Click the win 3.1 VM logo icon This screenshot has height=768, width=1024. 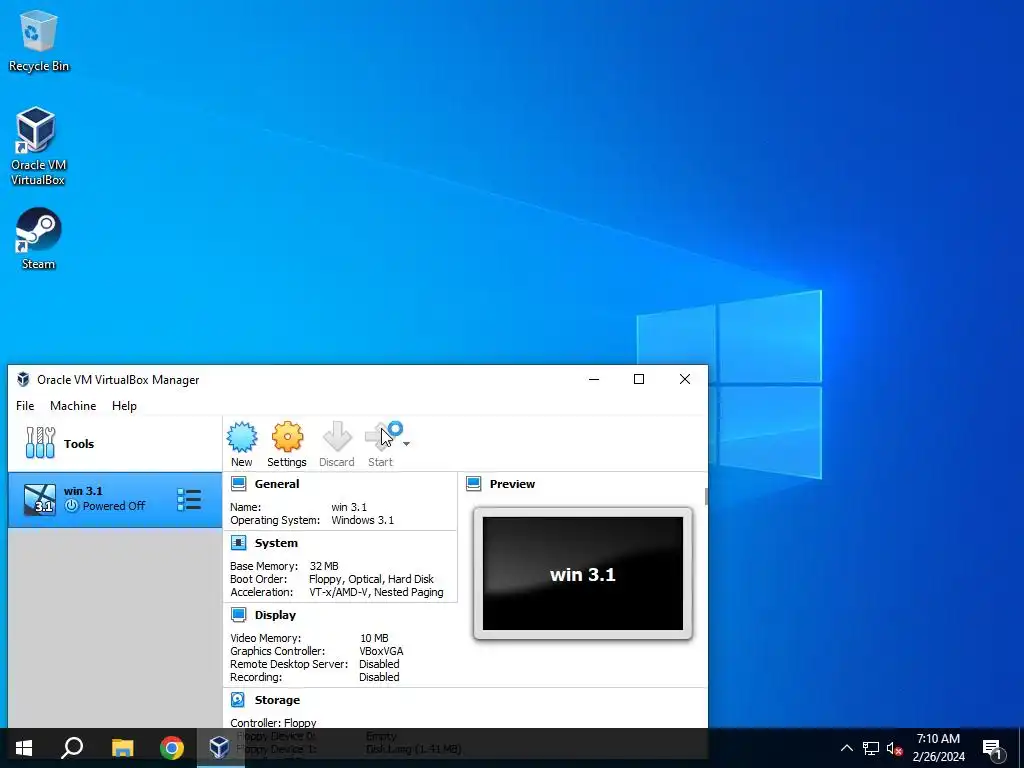40,500
